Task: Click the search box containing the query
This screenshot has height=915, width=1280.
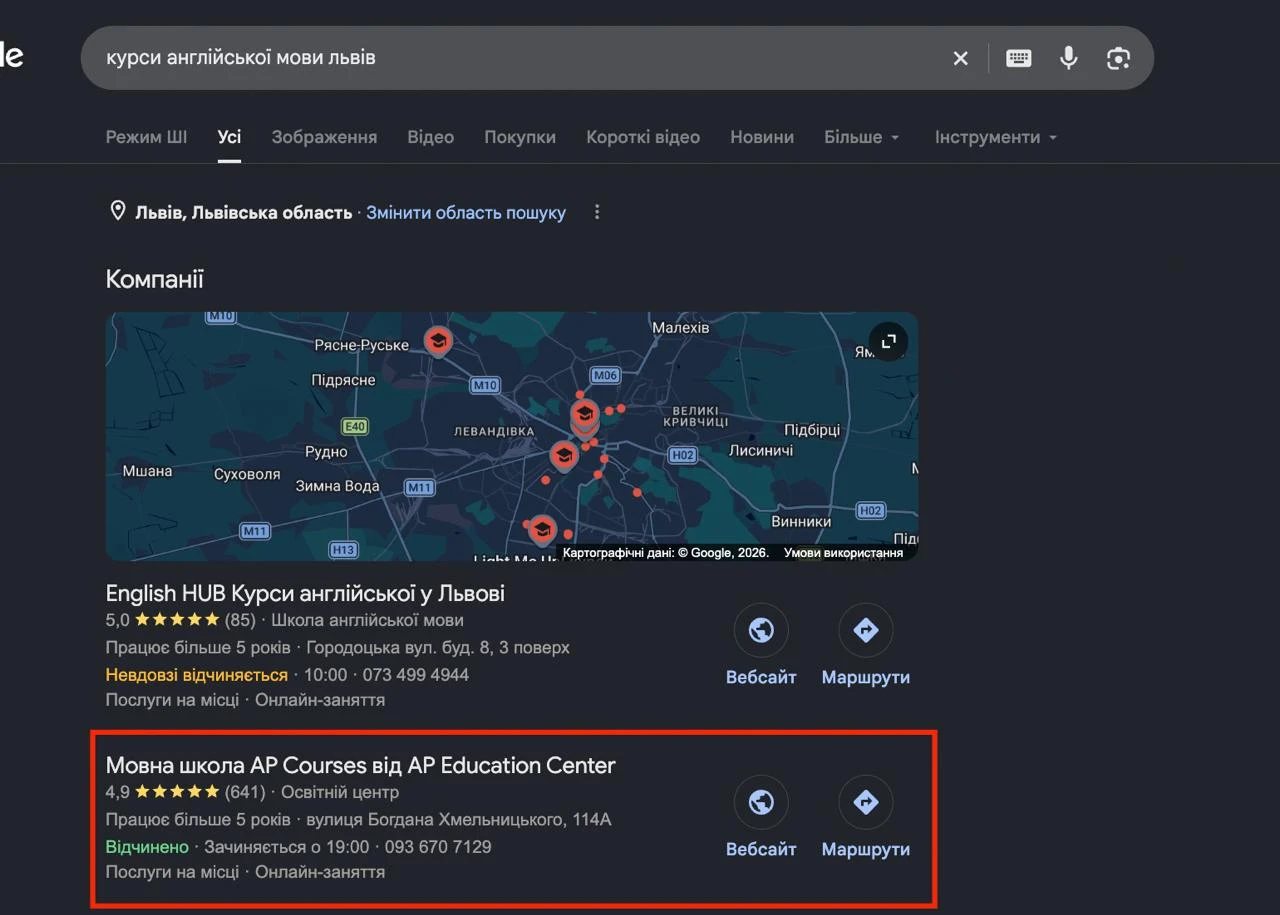Action: pyautogui.click(x=617, y=58)
